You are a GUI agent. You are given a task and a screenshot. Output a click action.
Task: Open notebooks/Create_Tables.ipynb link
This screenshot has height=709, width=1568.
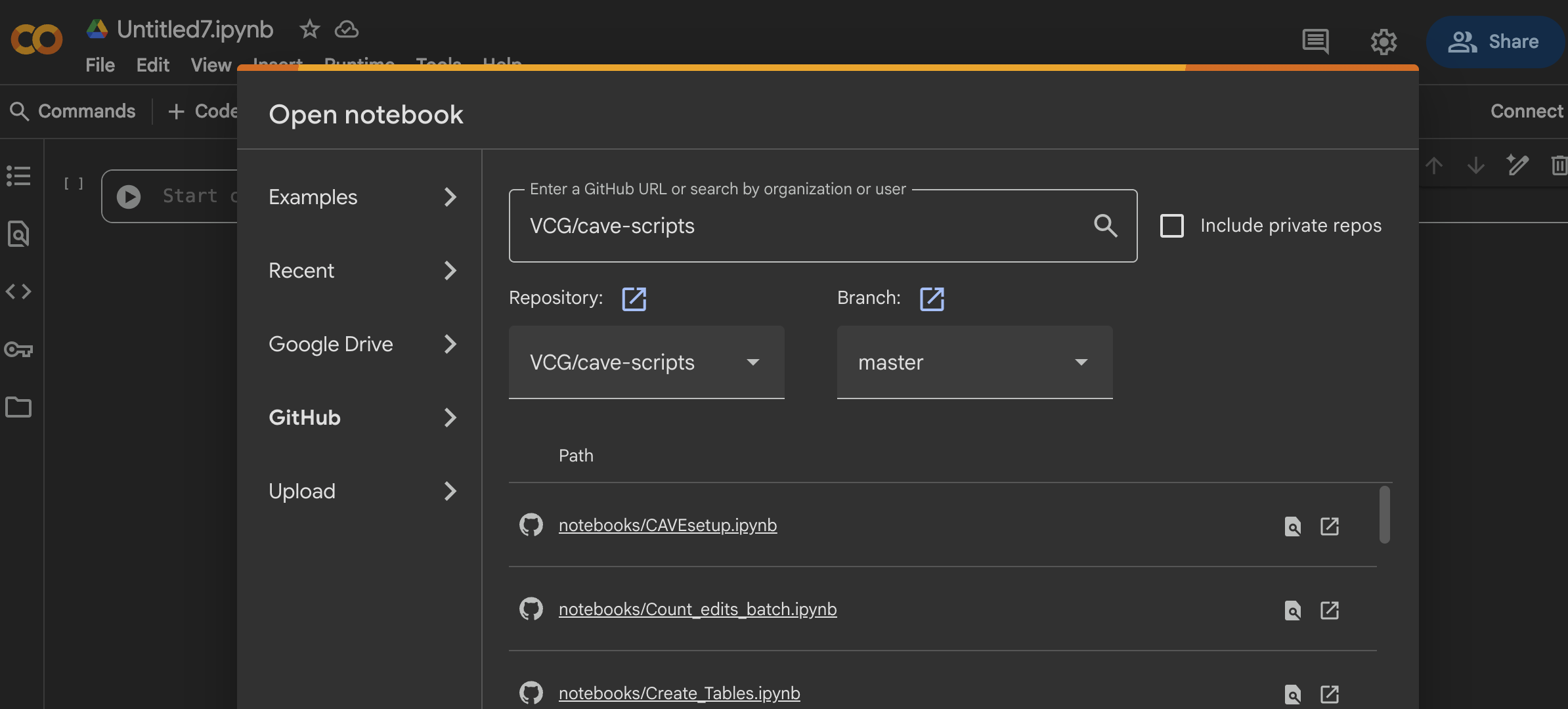(x=679, y=693)
